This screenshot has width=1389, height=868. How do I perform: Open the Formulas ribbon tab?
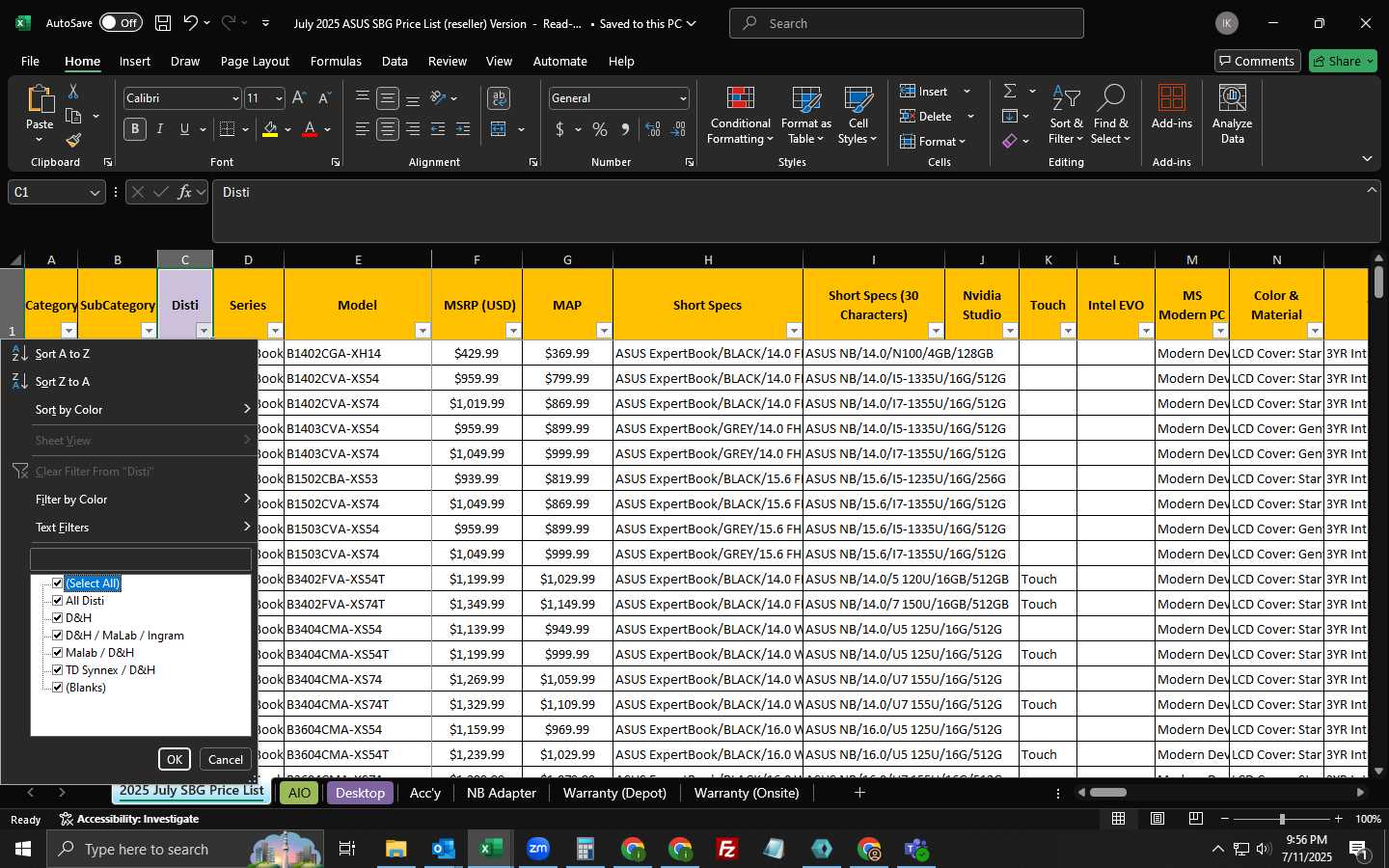coord(336,61)
